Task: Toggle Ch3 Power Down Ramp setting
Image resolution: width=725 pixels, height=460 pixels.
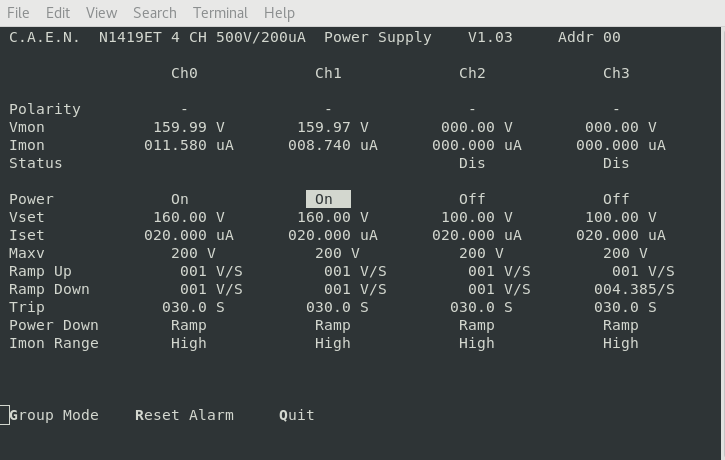Action: 621,325
